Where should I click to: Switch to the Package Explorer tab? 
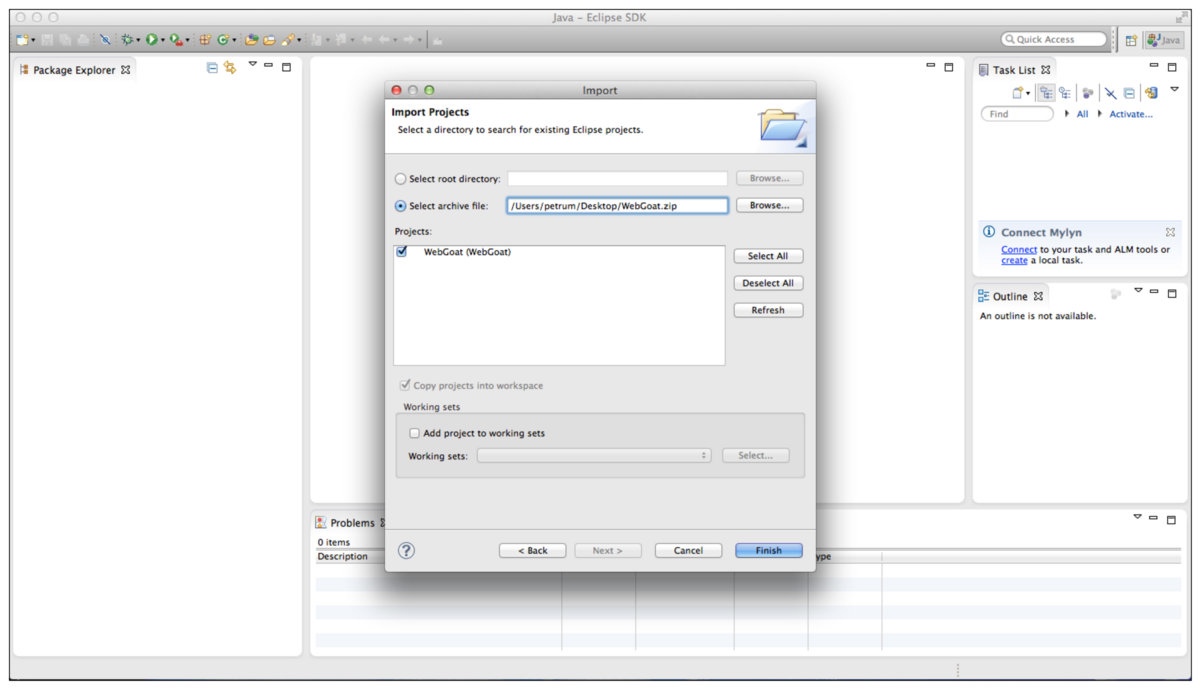coord(76,70)
